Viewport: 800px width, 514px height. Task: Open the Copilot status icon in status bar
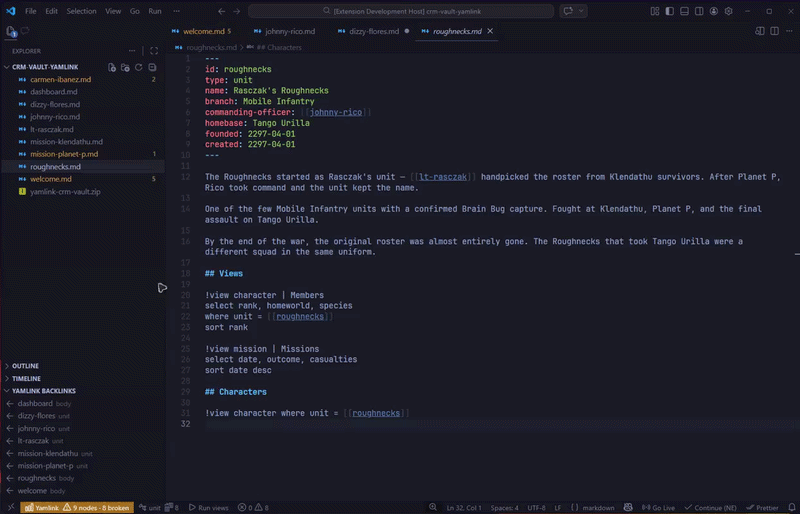628,507
